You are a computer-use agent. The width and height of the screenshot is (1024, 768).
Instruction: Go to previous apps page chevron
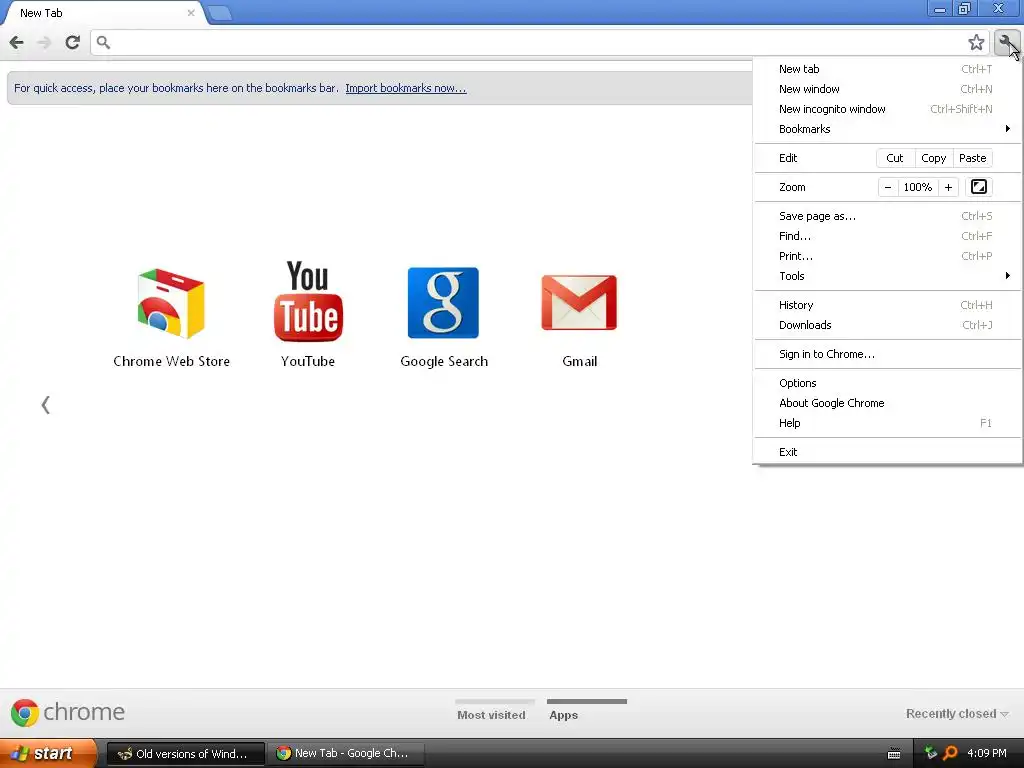[x=45, y=405]
